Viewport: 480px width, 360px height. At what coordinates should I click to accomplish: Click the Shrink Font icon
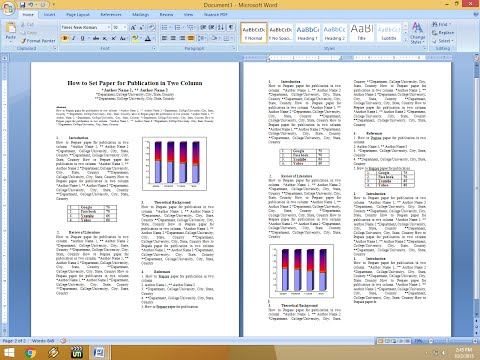click(x=141, y=27)
